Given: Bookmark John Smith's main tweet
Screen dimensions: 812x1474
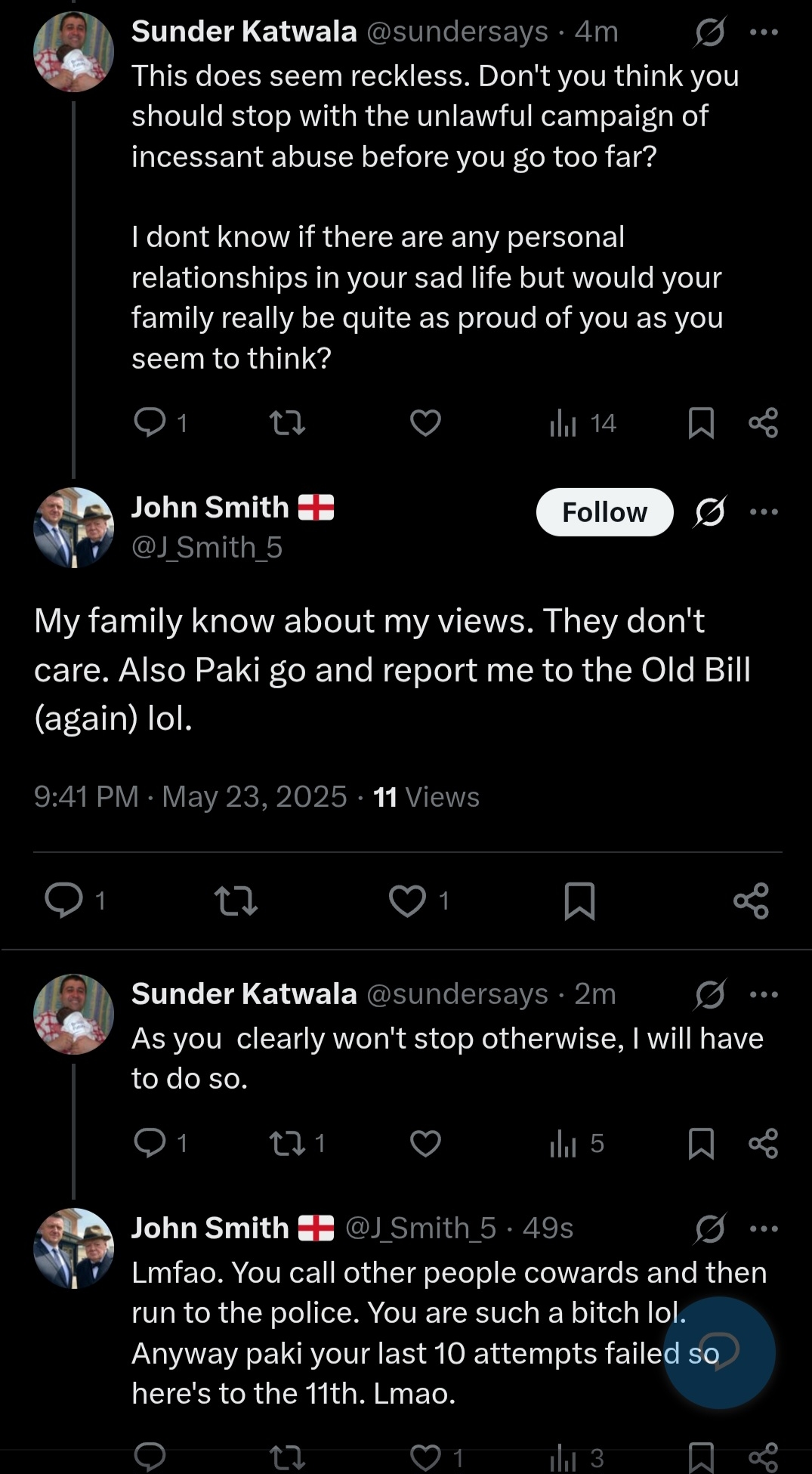Looking at the screenshot, I should tap(579, 901).
